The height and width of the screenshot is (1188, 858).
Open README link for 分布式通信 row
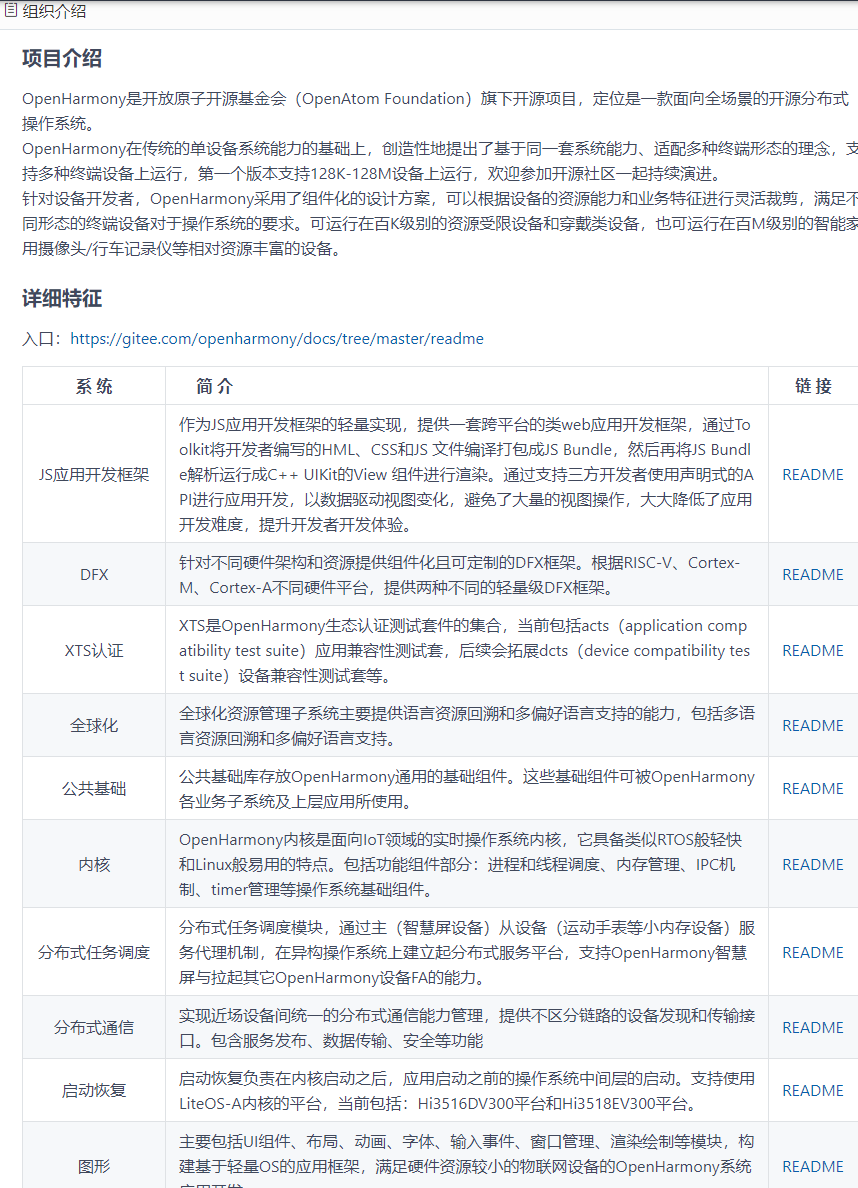pos(813,1027)
